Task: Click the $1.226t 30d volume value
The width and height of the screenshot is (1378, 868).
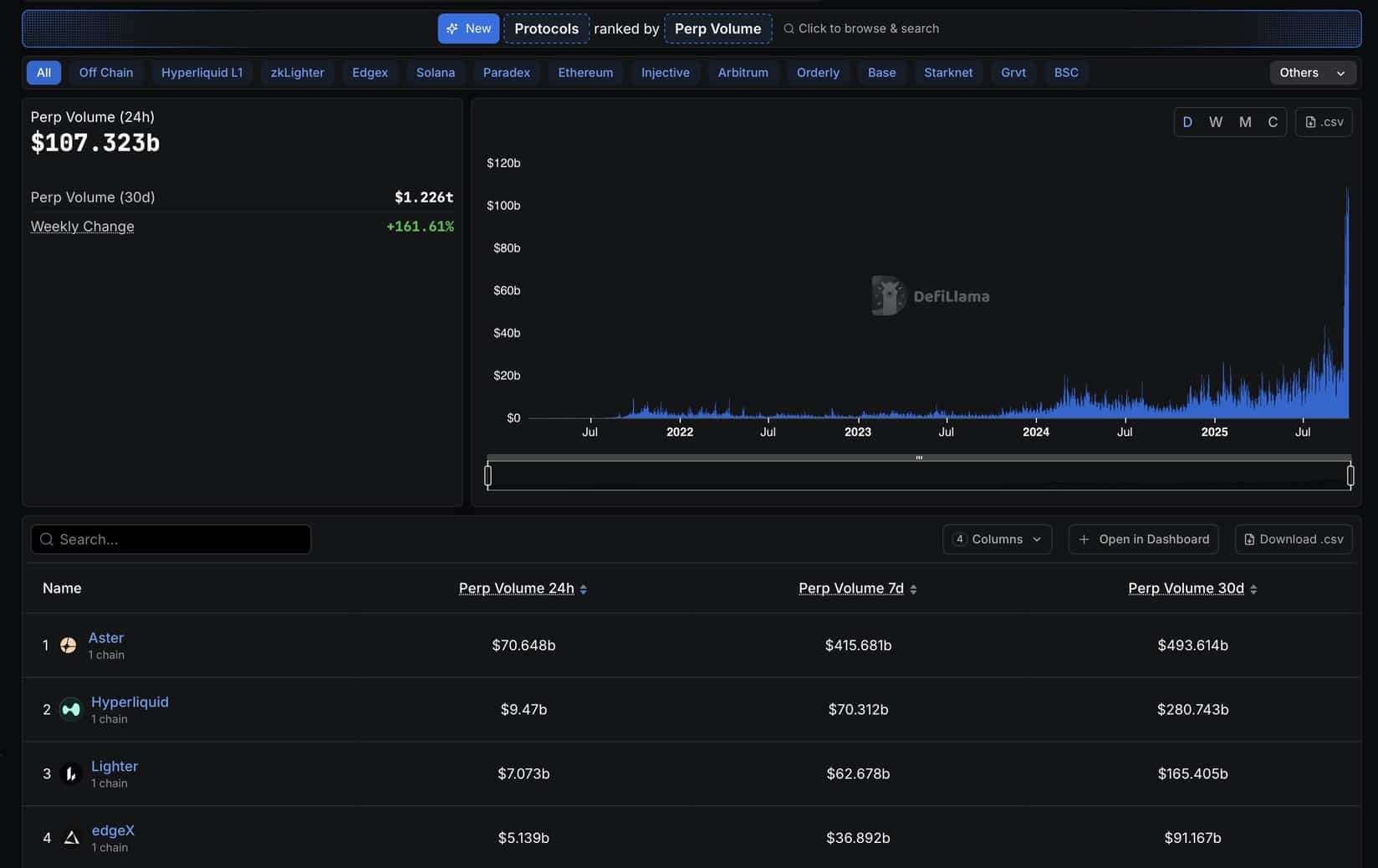Action: pos(424,197)
